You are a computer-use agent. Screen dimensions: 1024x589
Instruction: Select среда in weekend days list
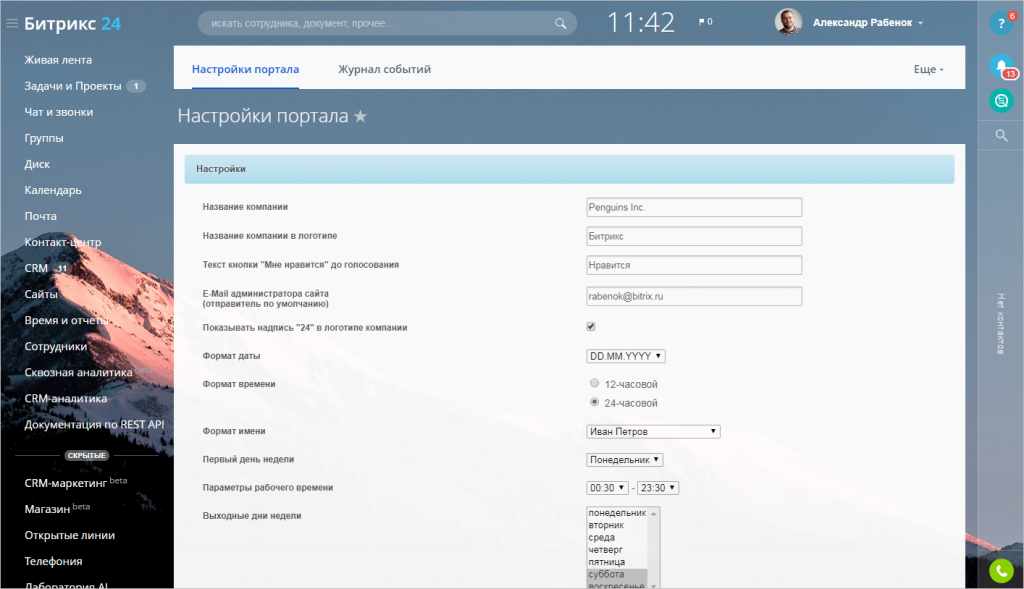617,537
